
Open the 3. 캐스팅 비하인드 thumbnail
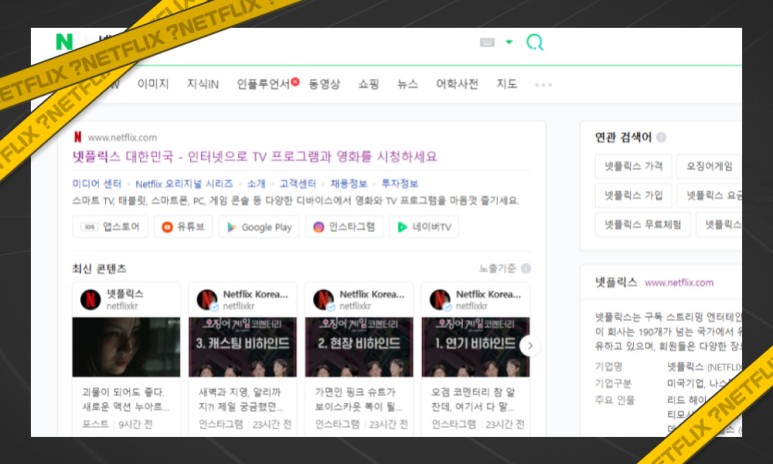[x=243, y=347]
